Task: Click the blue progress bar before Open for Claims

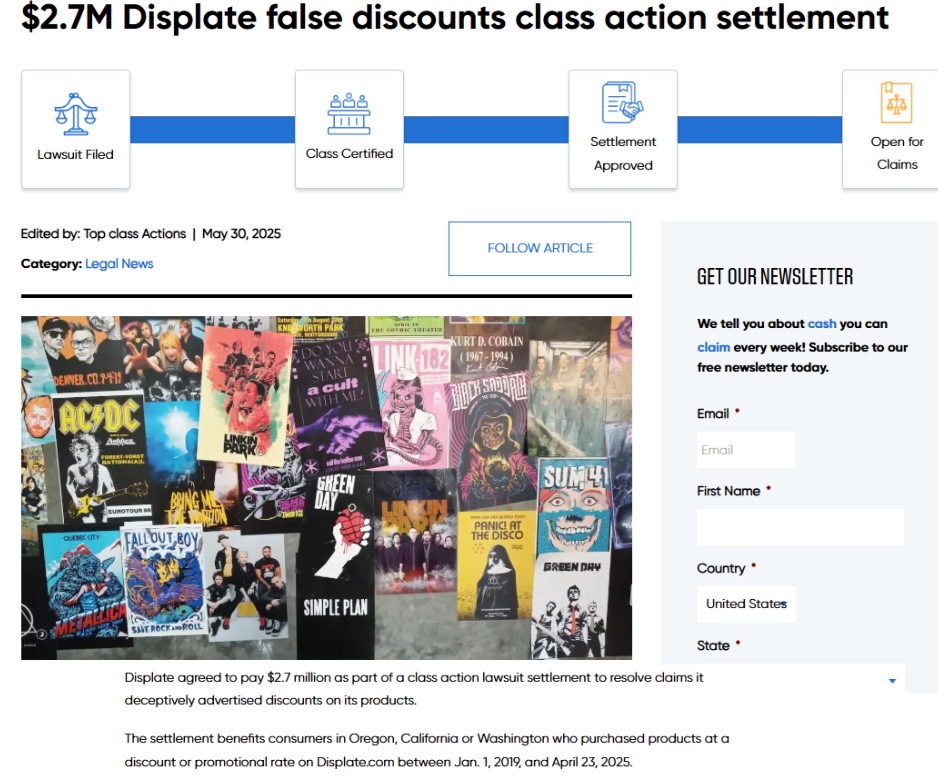Action: [760, 129]
